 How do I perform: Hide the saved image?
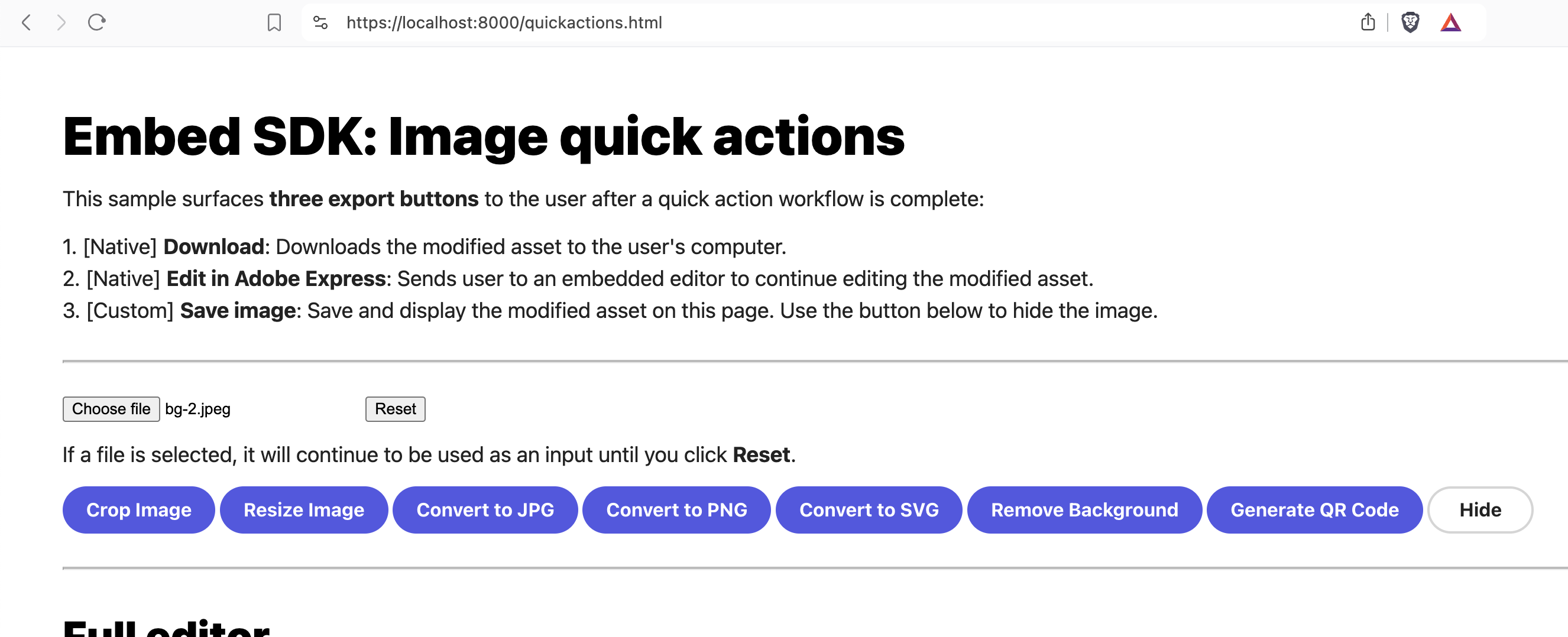click(1480, 510)
